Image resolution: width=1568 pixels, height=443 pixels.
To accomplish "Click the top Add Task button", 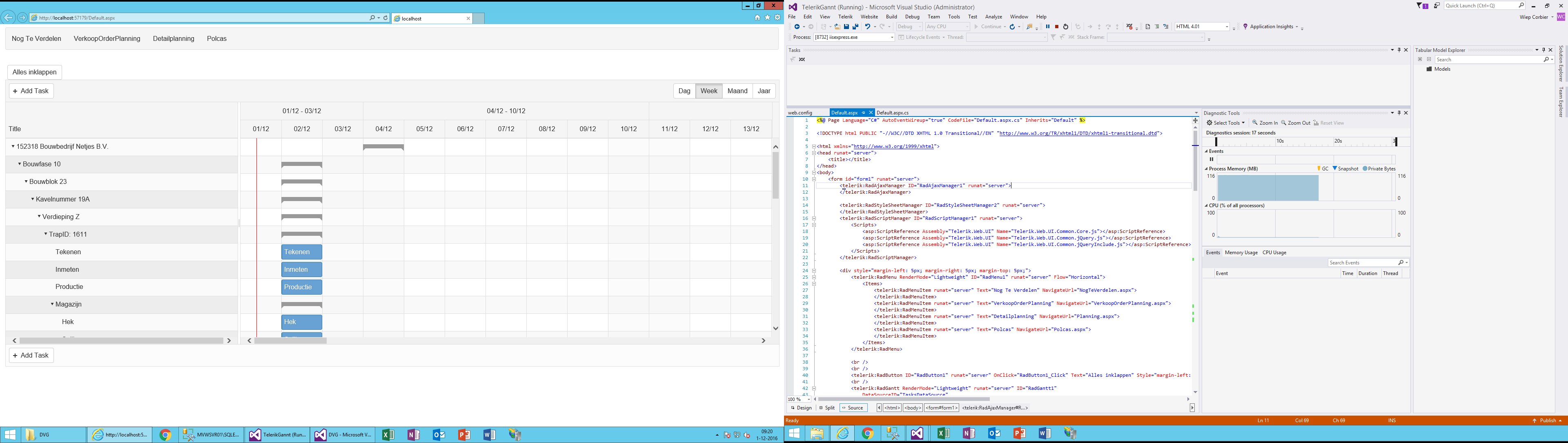I will [x=31, y=91].
